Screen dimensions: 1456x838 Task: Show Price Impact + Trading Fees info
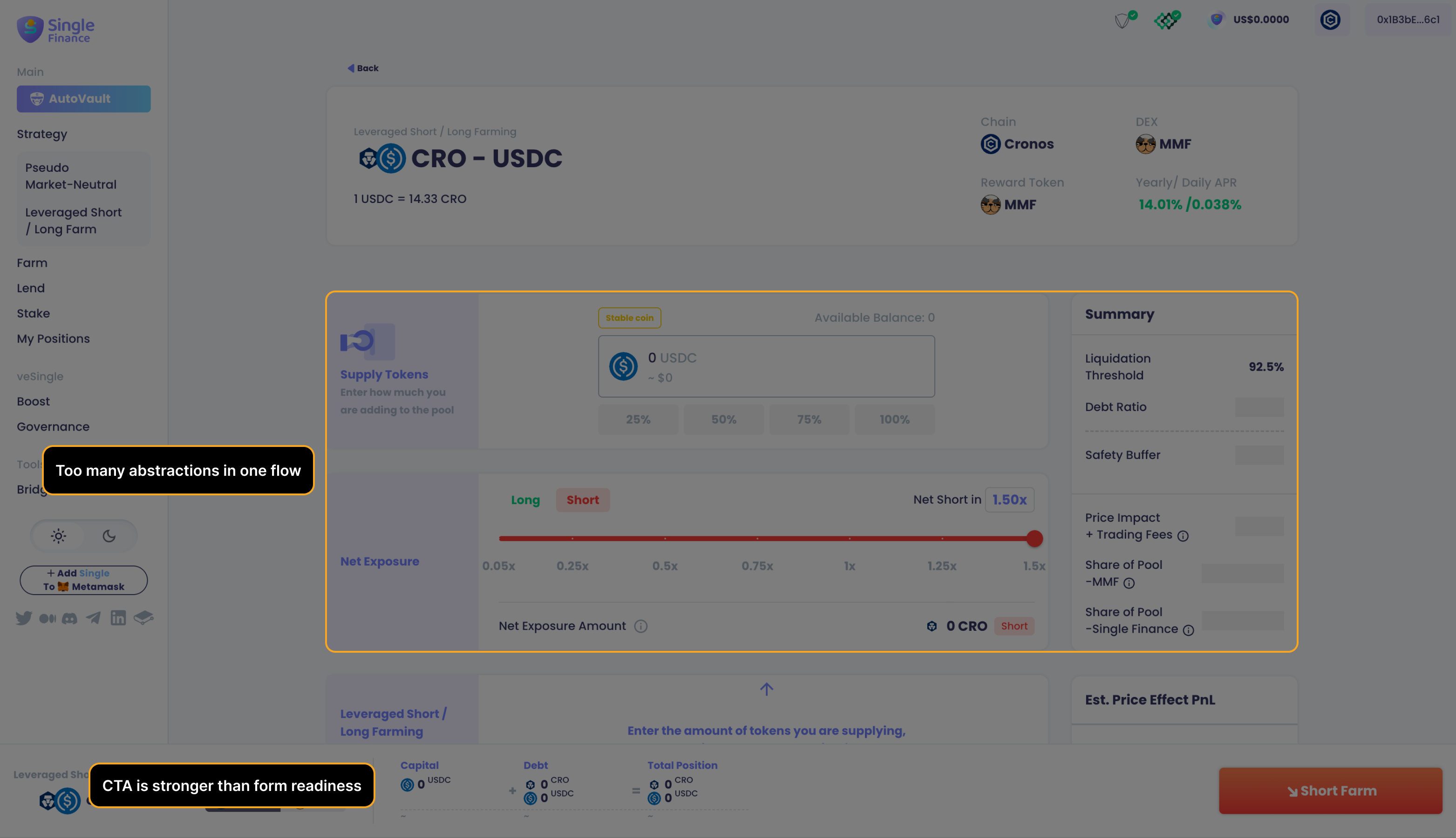(x=1183, y=536)
